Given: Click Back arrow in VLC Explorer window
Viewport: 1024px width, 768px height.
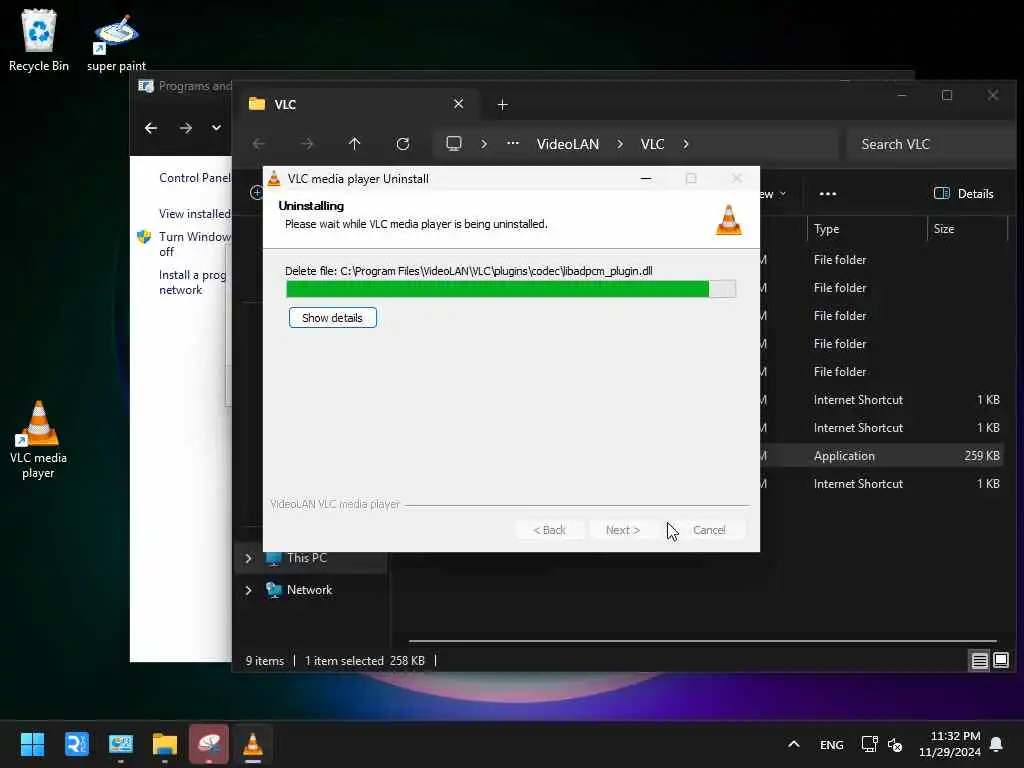Looking at the screenshot, I should [x=259, y=144].
